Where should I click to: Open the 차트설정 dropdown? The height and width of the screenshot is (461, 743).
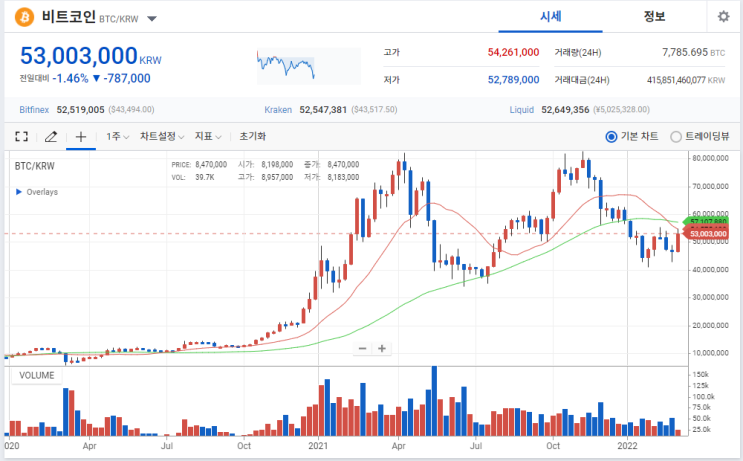[162, 136]
